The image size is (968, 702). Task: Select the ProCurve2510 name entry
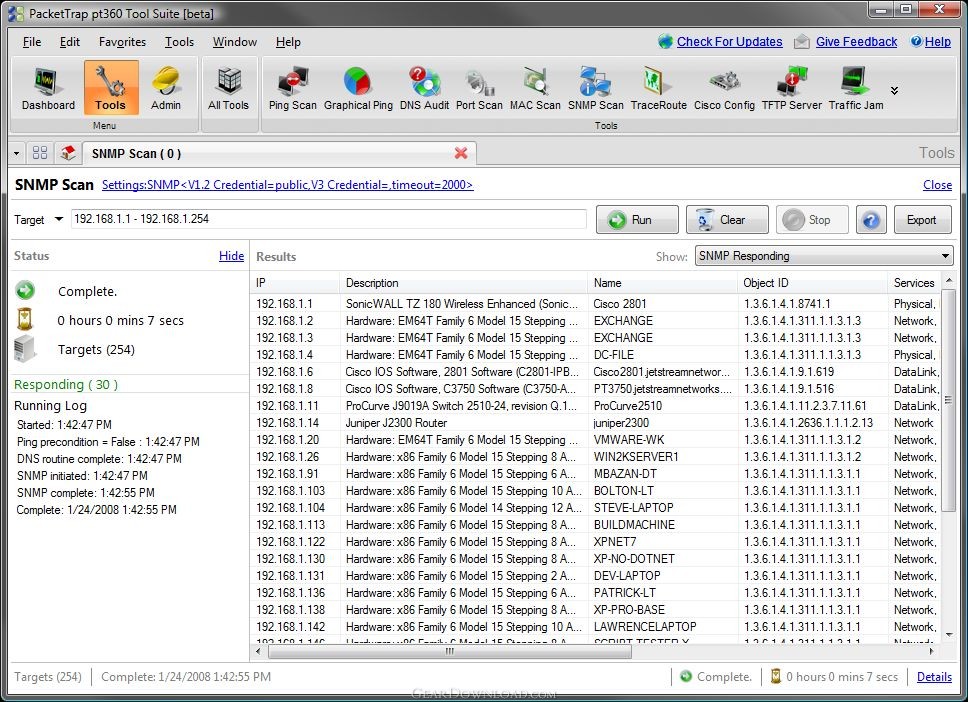pyautogui.click(x=628, y=406)
